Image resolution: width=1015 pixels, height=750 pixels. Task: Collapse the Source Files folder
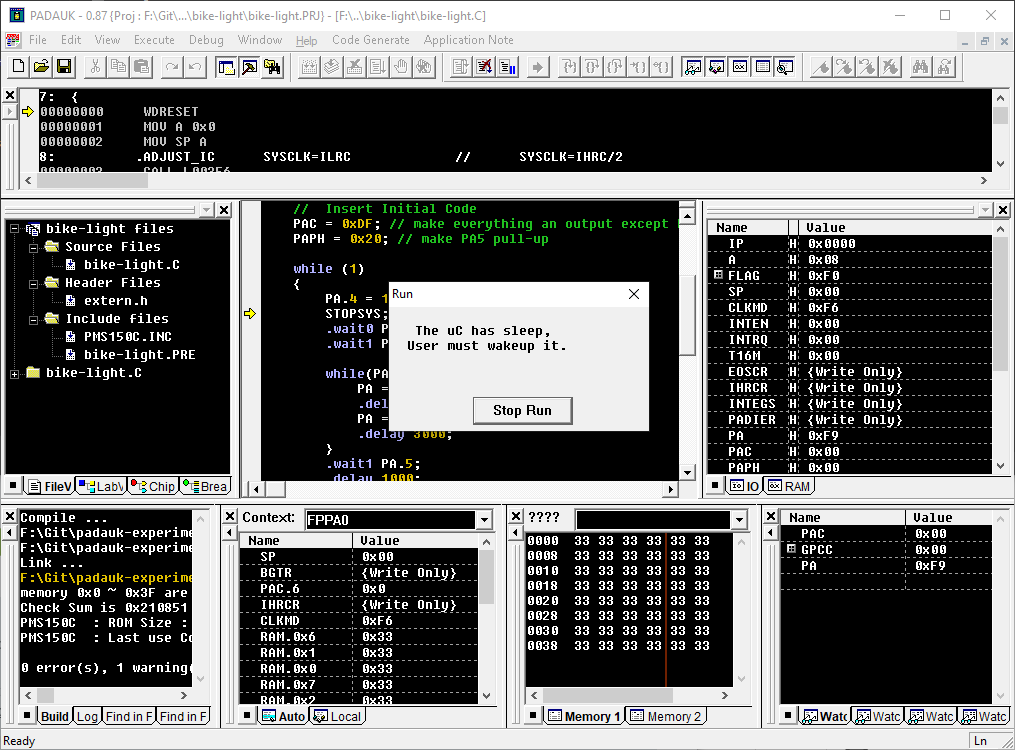[34, 247]
